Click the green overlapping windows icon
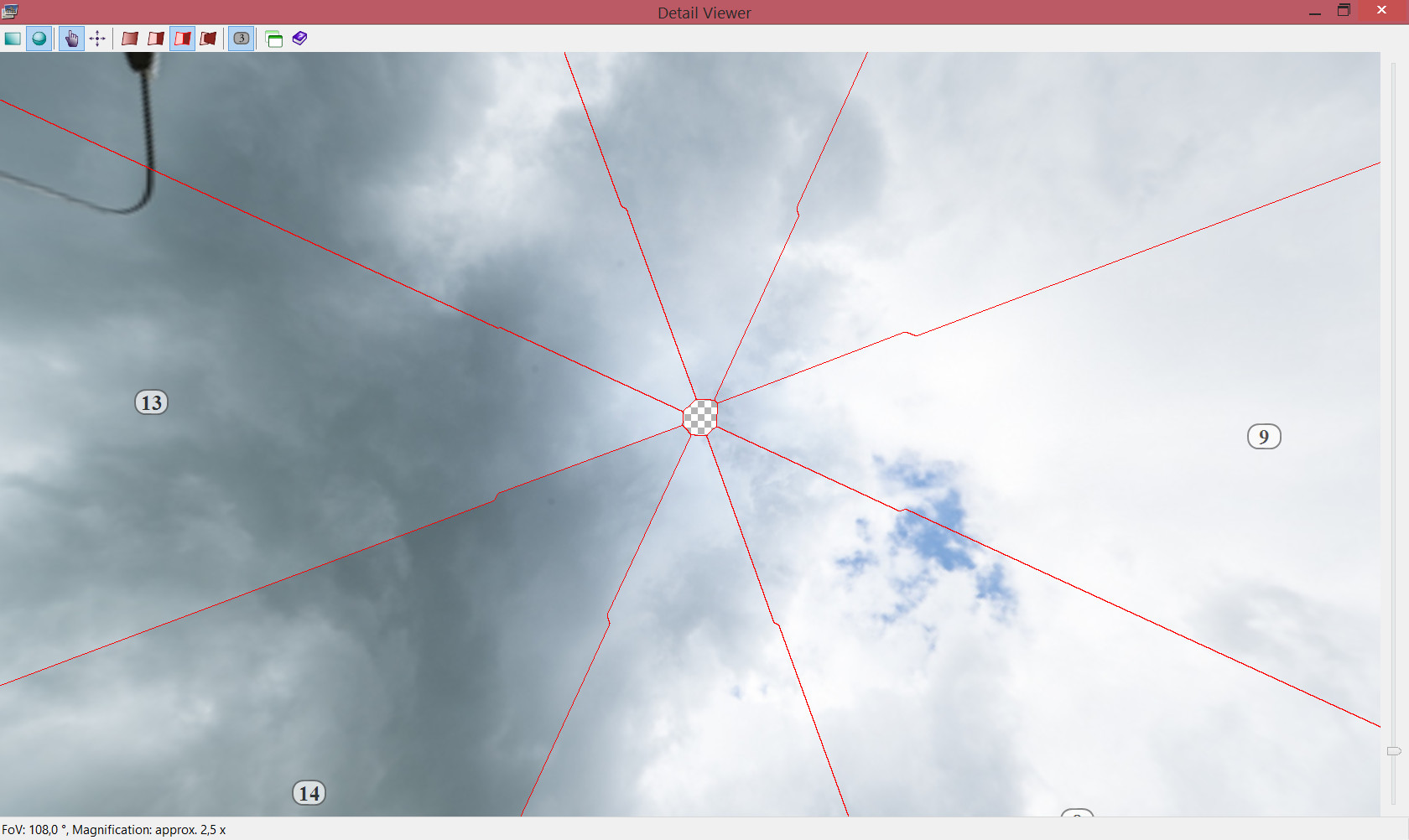 [273, 39]
